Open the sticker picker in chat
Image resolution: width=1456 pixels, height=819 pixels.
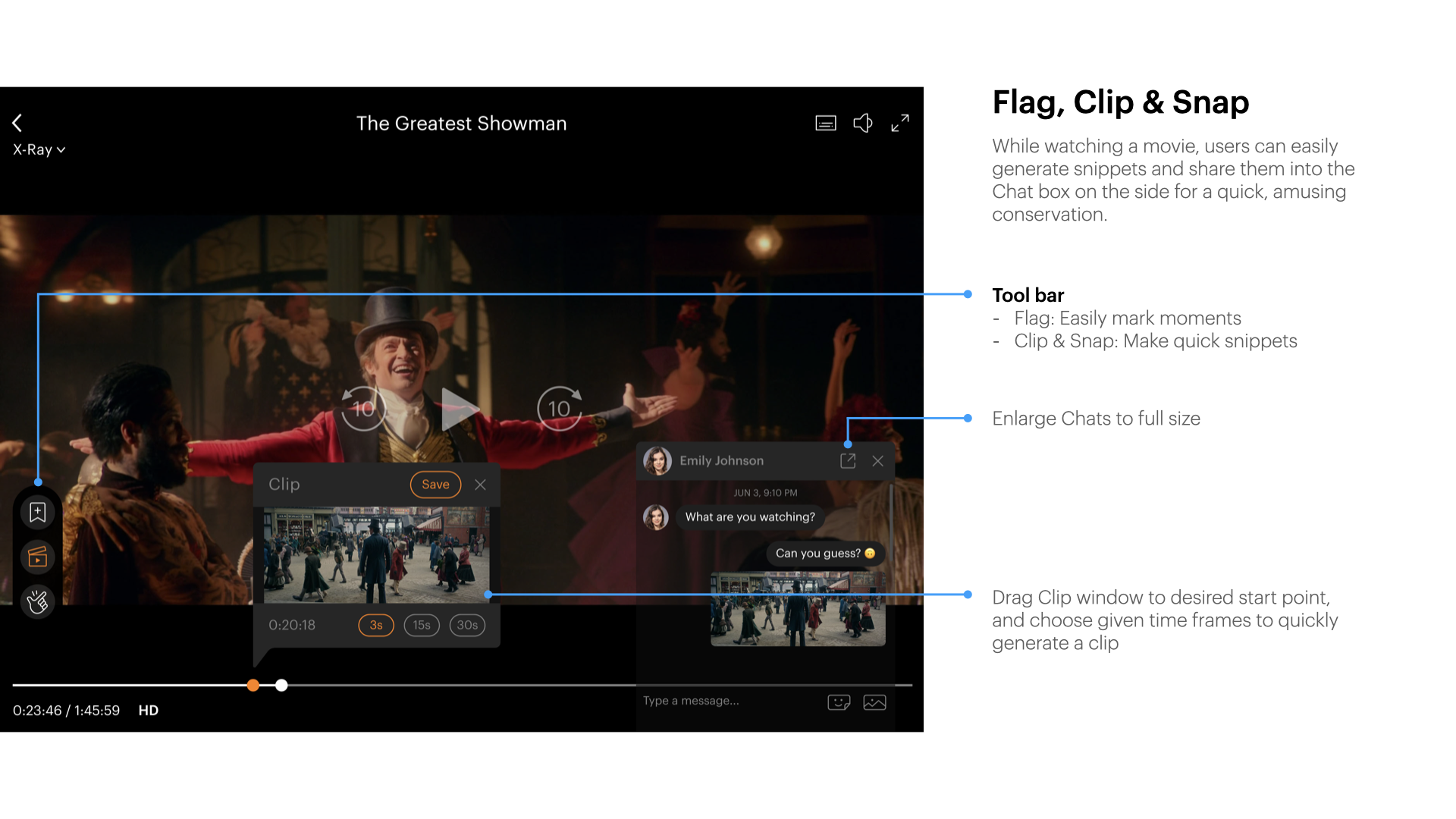pos(839,702)
